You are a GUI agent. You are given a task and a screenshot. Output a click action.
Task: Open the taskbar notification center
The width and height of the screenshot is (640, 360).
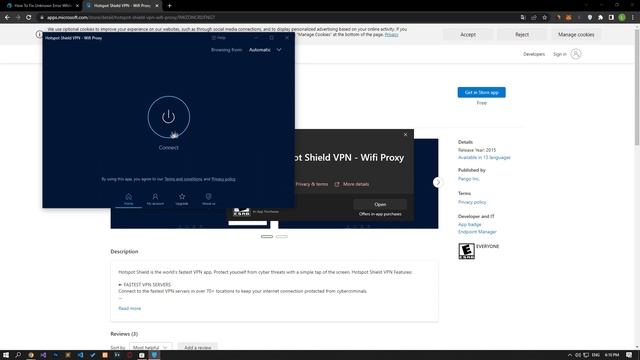click(629, 355)
